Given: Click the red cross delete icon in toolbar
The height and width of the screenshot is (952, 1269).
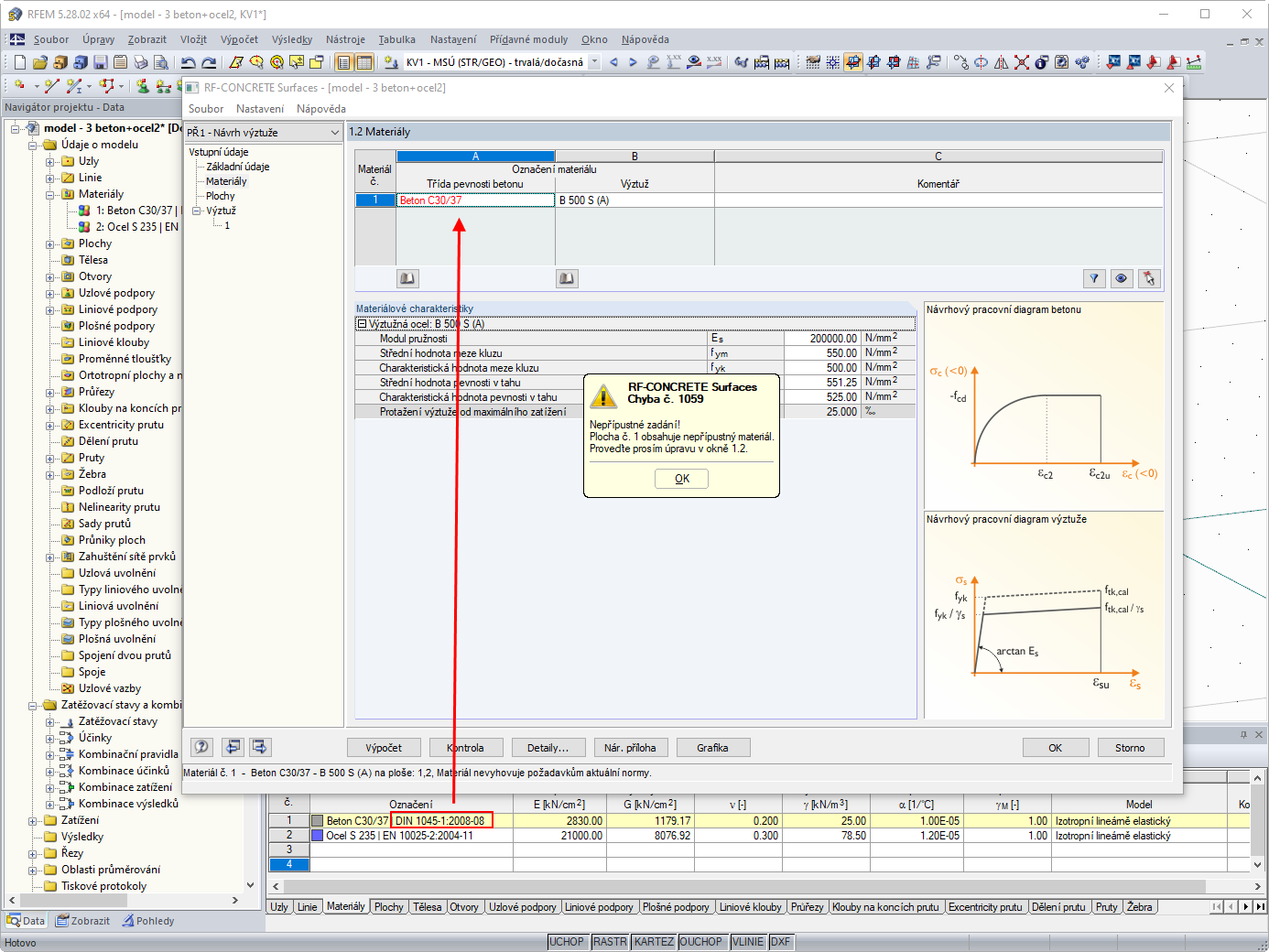Looking at the screenshot, I should tap(1022, 62).
